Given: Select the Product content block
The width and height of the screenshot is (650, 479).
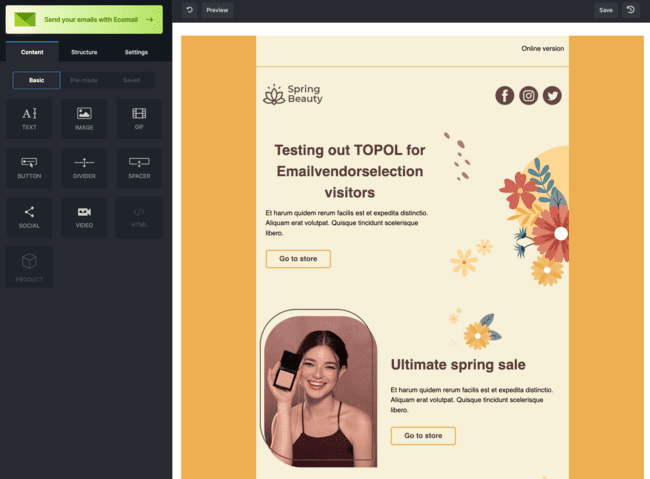Looking at the screenshot, I should (x=29, y=267).
